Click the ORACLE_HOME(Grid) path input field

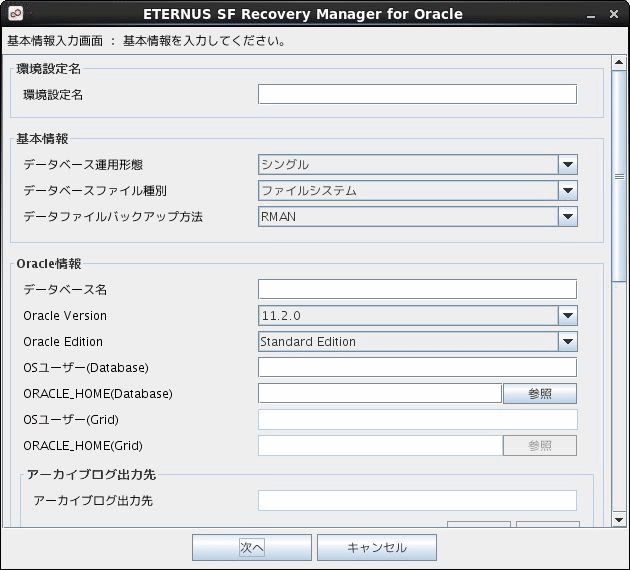click(x=380, y=445)
